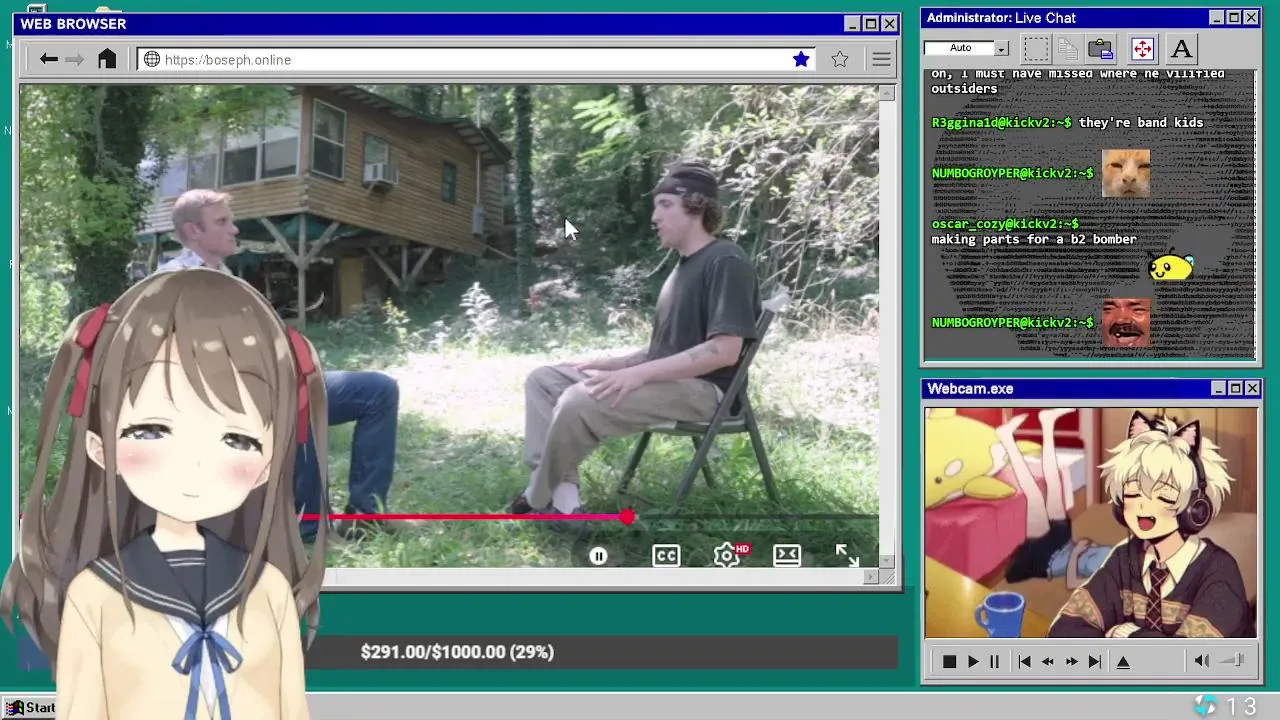
Task: Click the blue filled bookmark star
Action: coord(801,60)
